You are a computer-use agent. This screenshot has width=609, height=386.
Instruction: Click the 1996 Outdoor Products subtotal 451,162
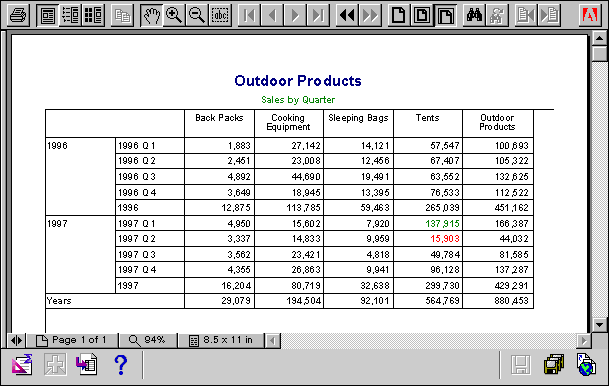pos(512,208)
